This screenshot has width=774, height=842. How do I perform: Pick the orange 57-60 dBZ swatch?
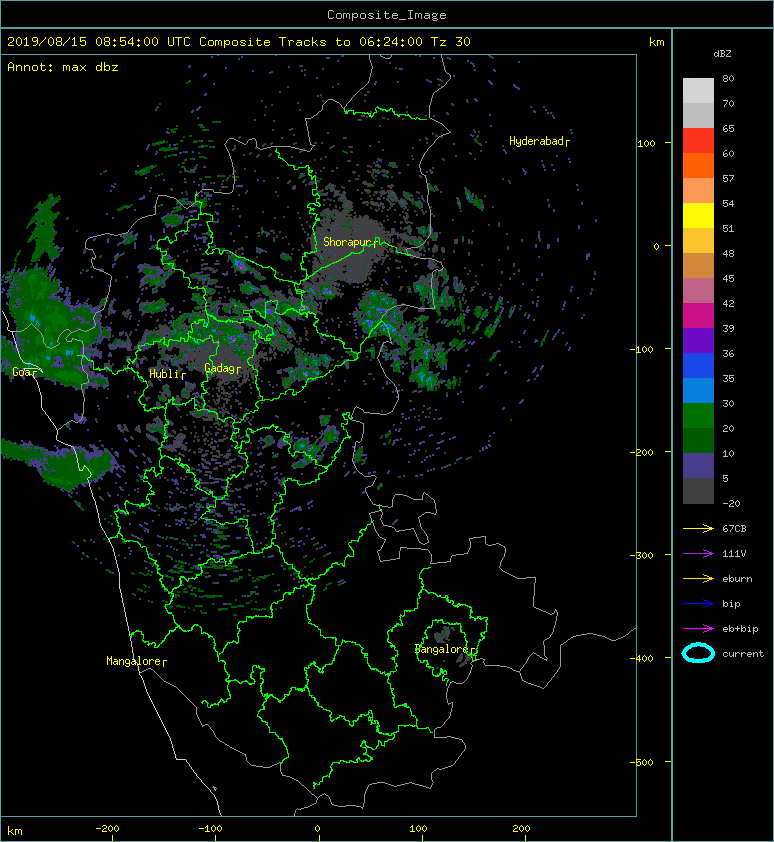(698, 165)
